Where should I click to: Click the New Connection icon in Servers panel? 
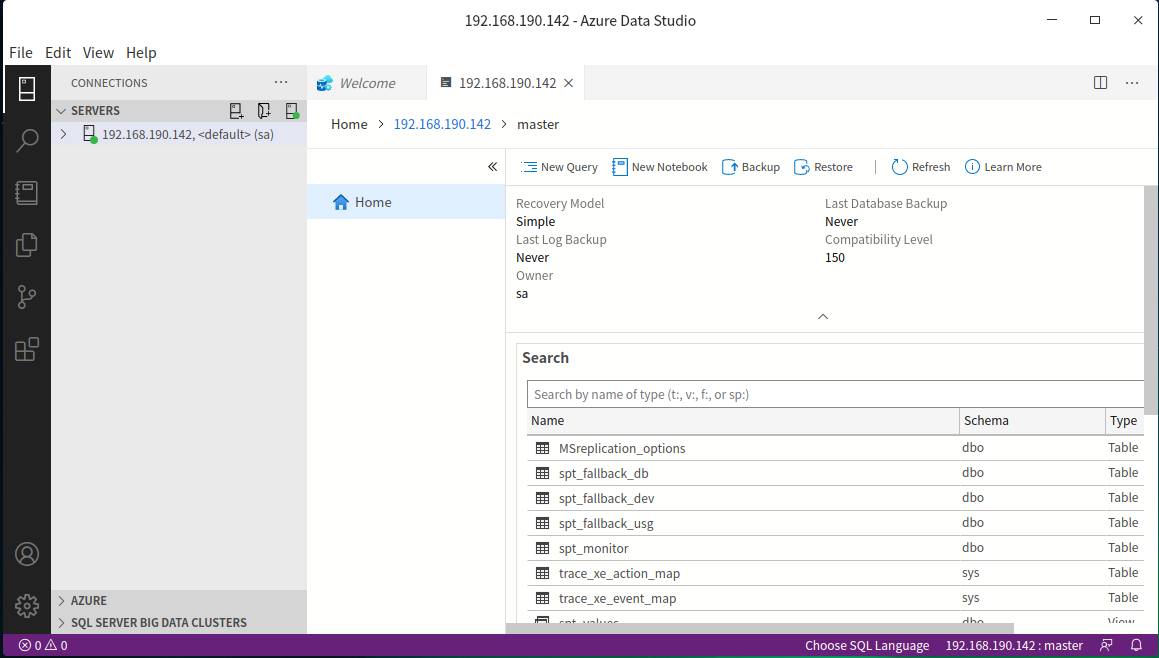click(236, 110)
